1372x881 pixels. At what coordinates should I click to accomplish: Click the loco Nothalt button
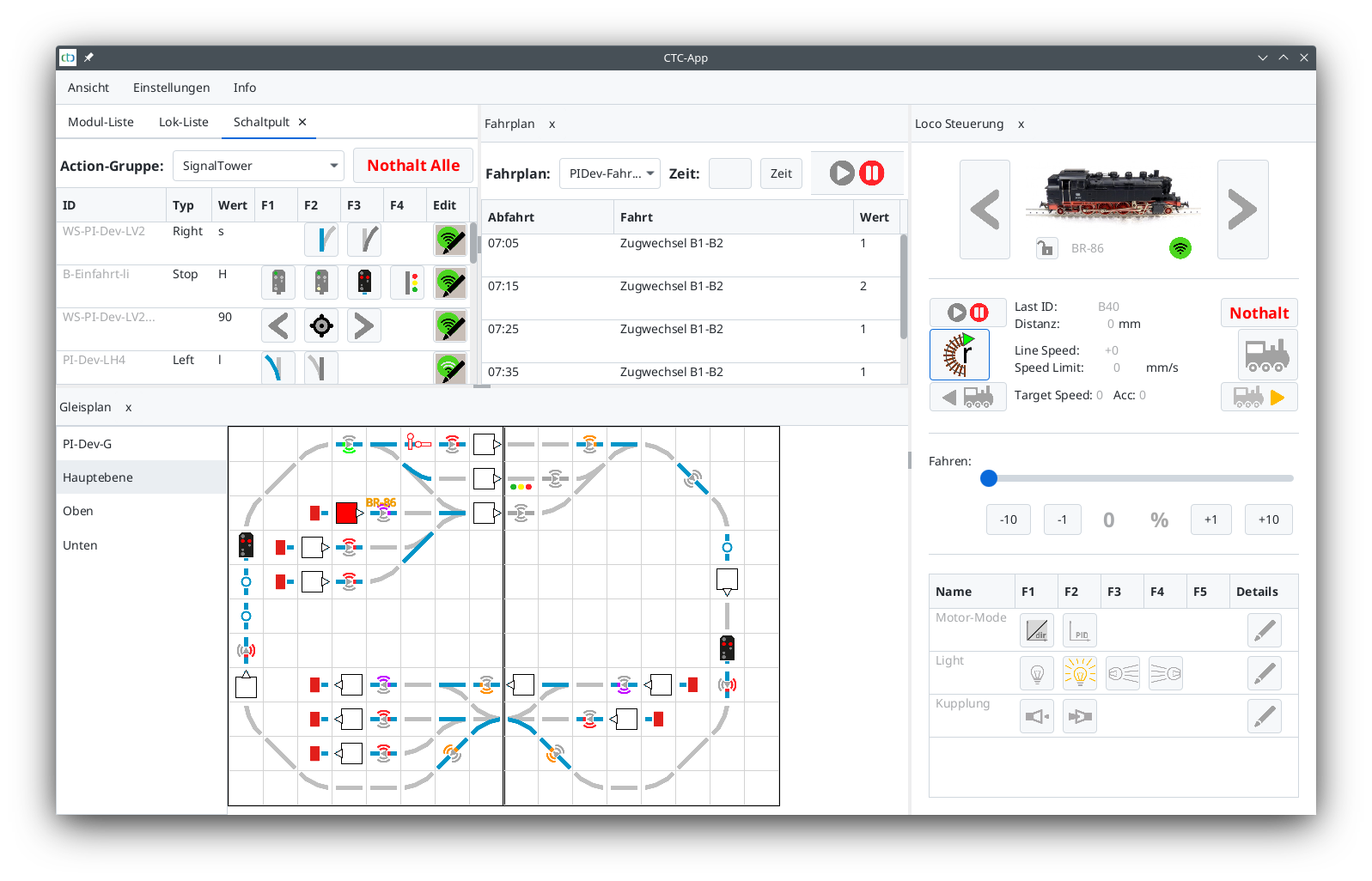pos(1259,313)
